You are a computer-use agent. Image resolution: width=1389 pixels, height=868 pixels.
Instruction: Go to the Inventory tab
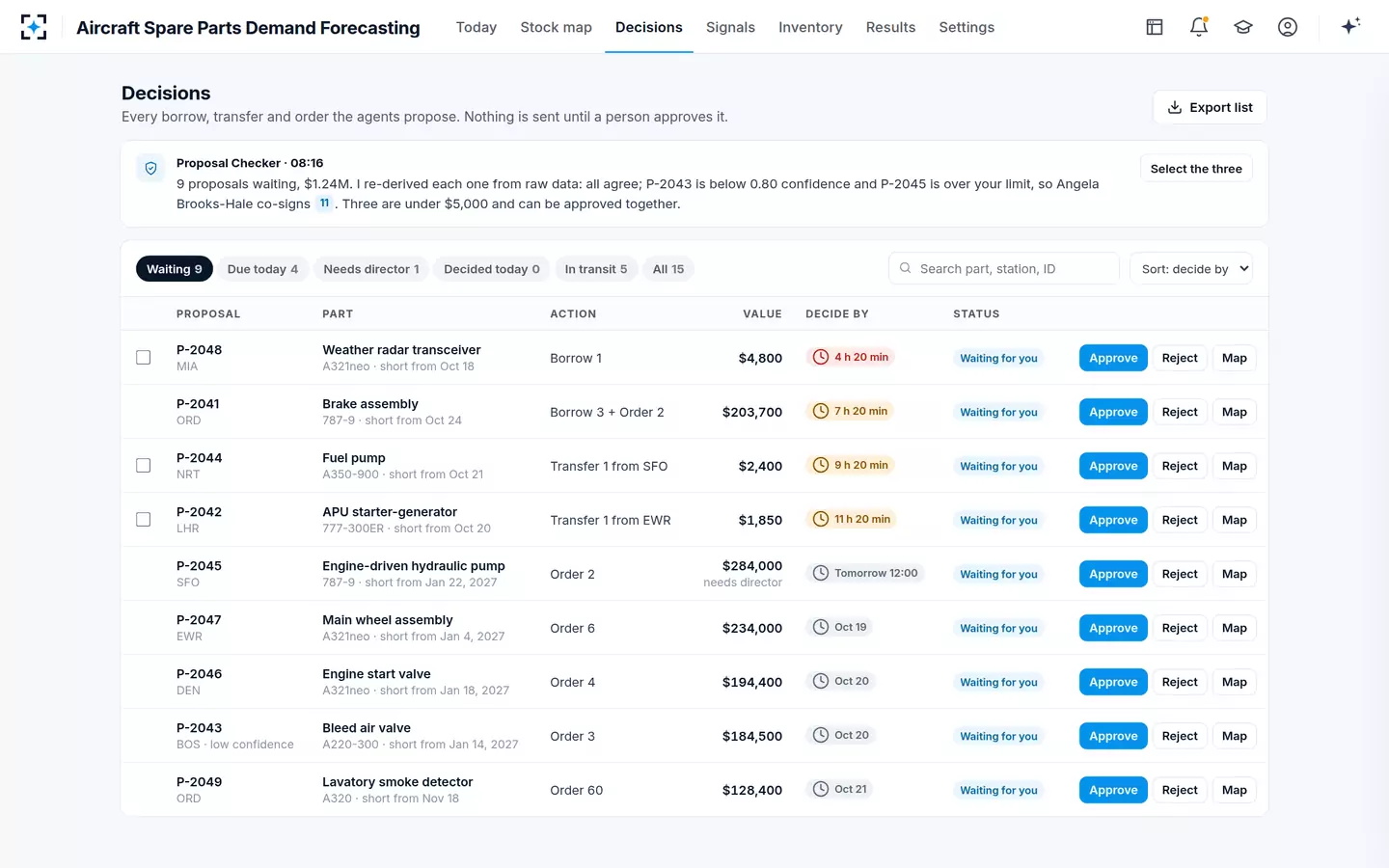click(810, 27)
